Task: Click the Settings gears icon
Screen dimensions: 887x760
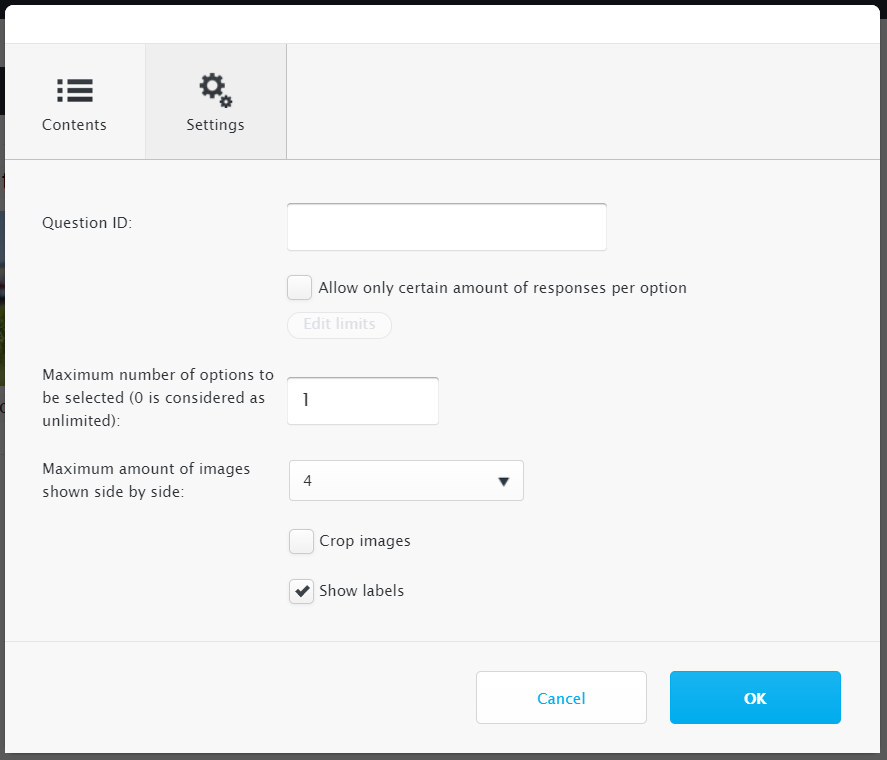Action: (216, 90)
